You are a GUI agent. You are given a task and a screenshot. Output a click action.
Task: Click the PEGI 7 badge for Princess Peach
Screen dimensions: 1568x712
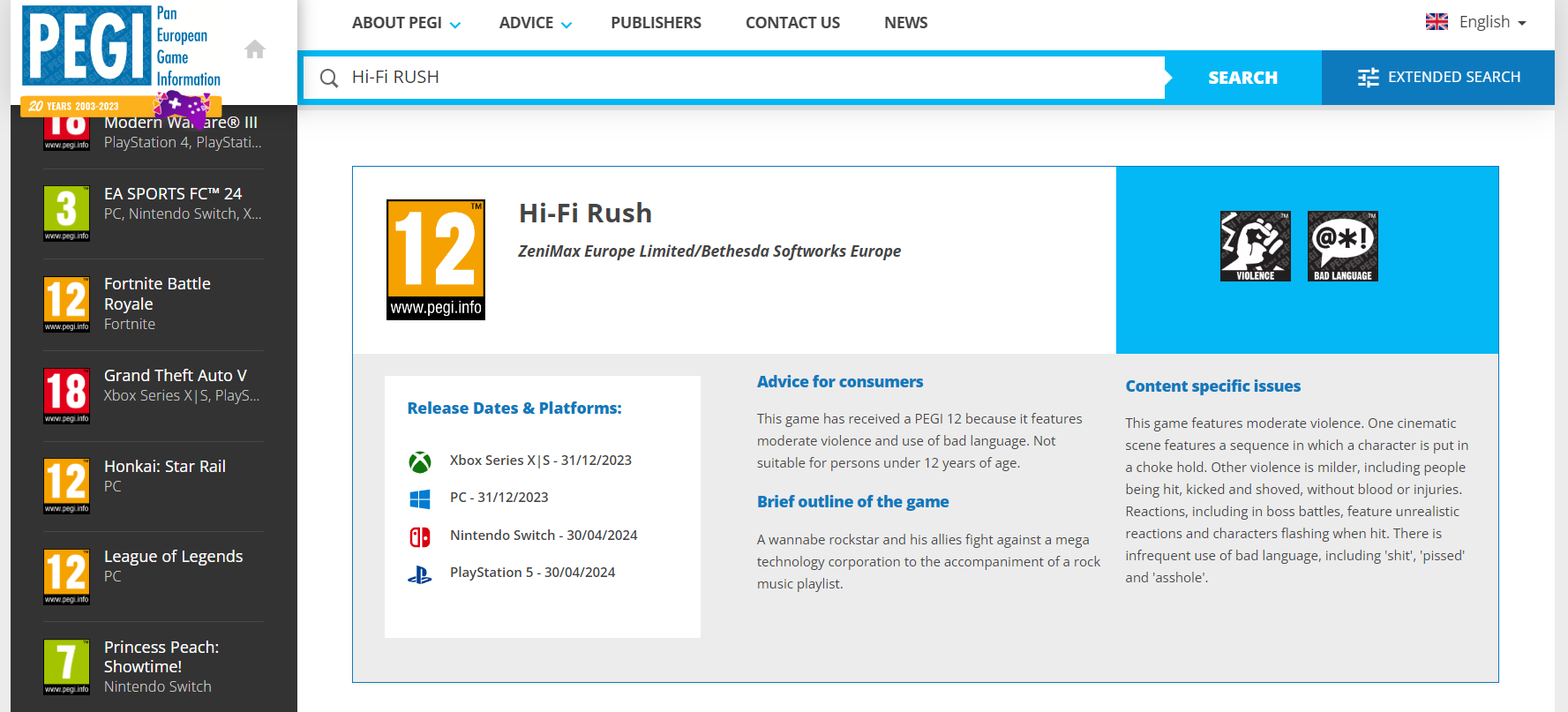click(x=67, y=667)
